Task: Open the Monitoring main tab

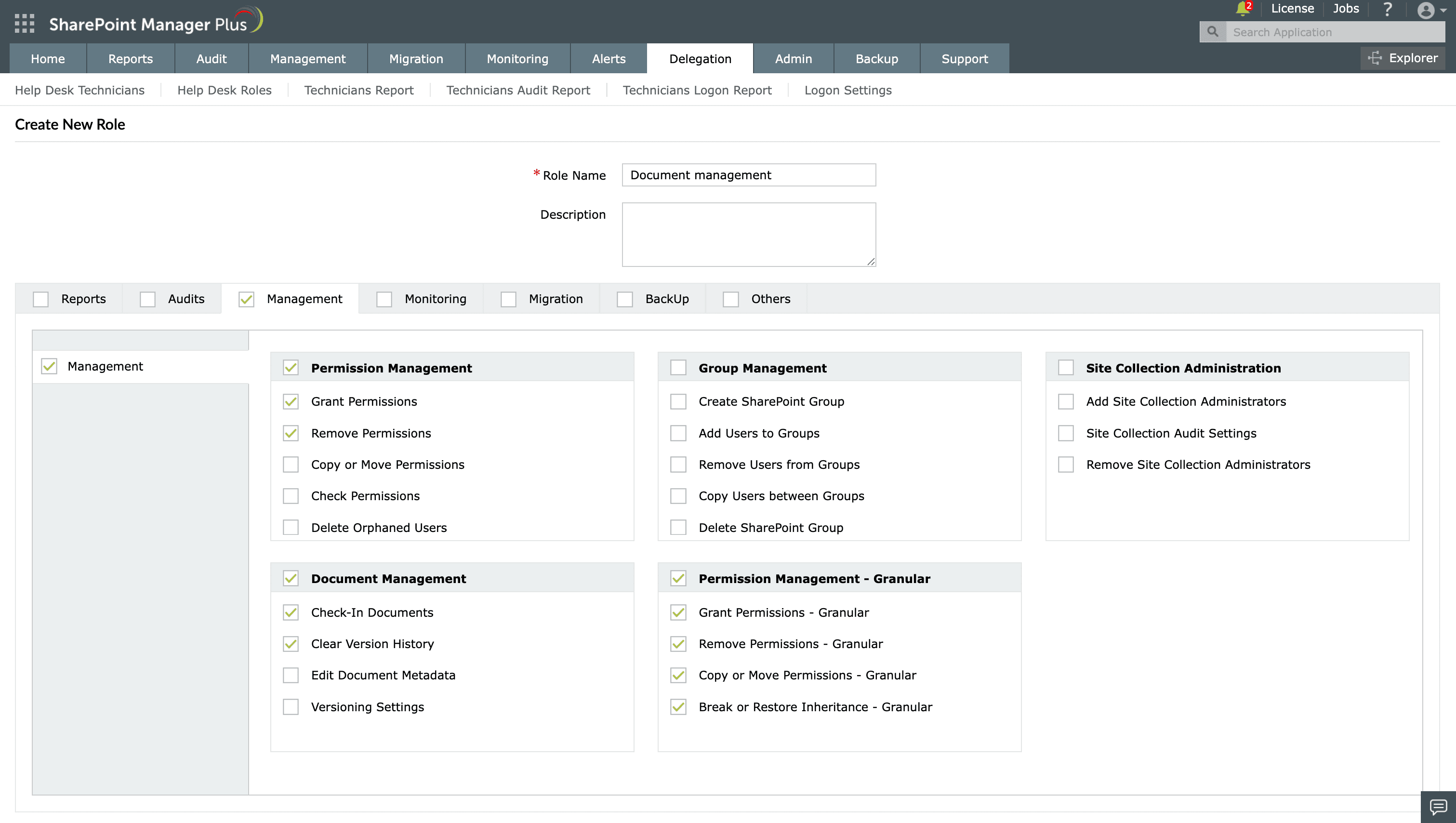Action: [x=517, y=58]
